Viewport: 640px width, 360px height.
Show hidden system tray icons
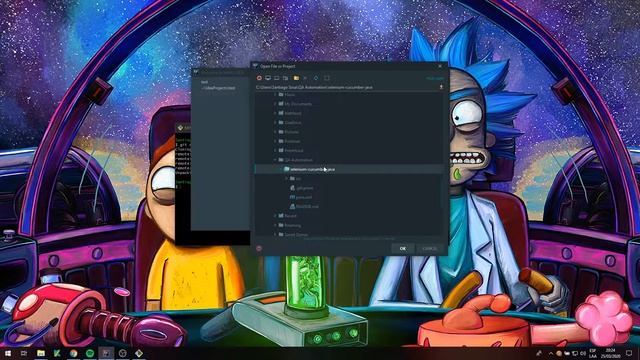[550, 353]
